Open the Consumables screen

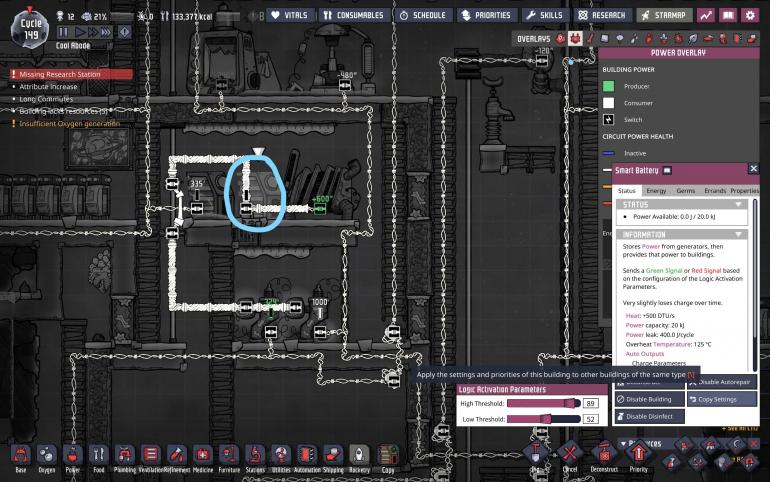tap(354, 15)
